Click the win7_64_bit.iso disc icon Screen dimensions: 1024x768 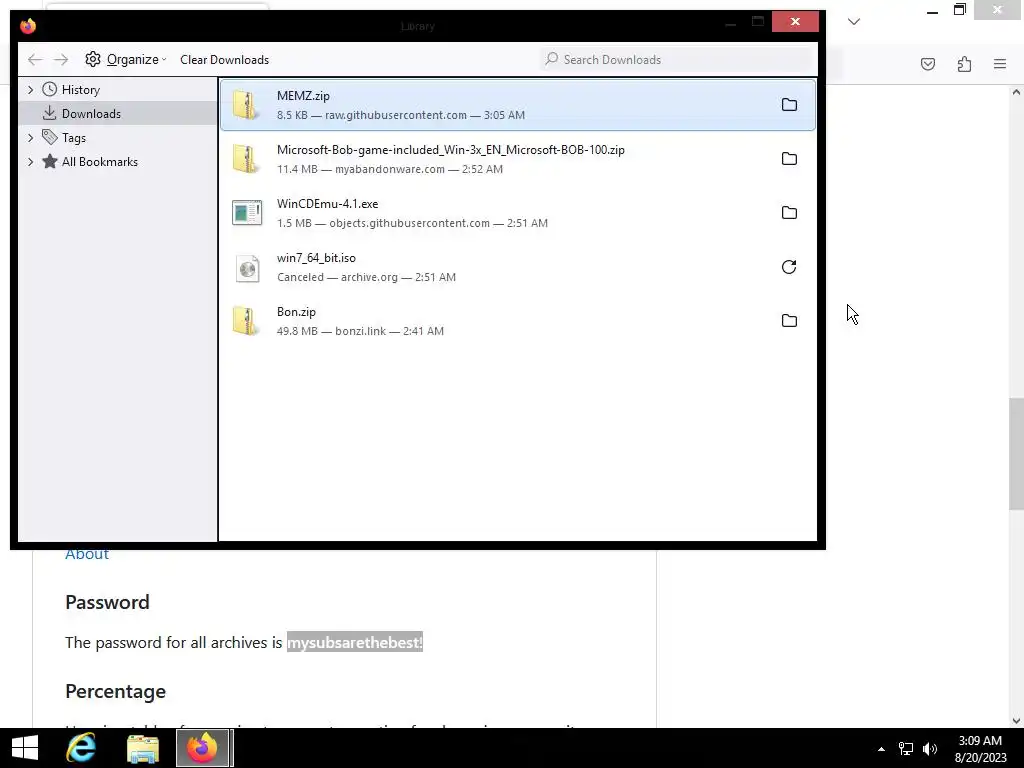[x=247, y=267]
